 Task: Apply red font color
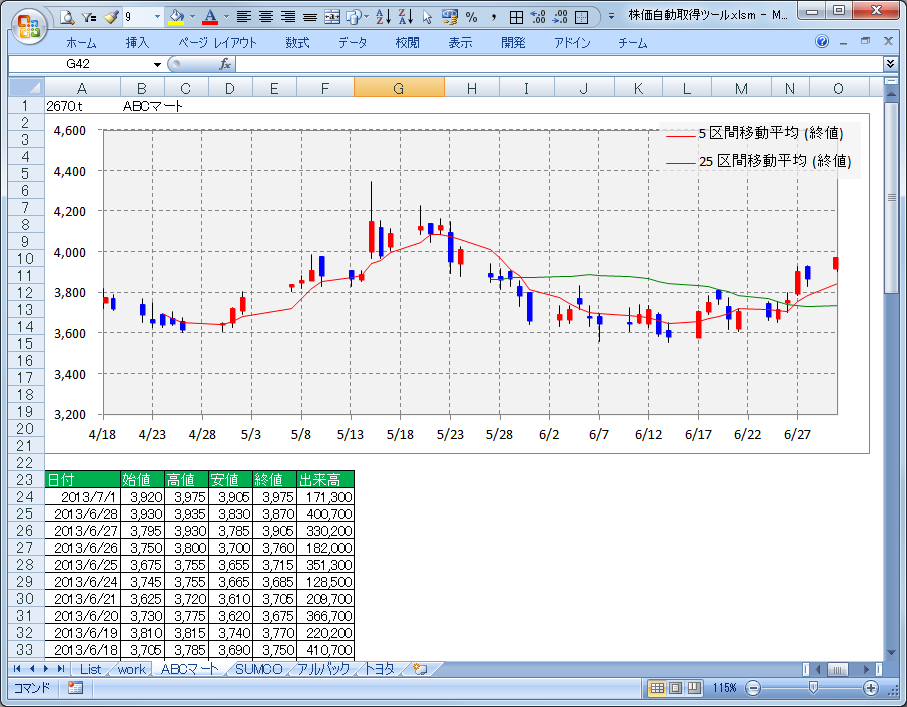[210, 17]
